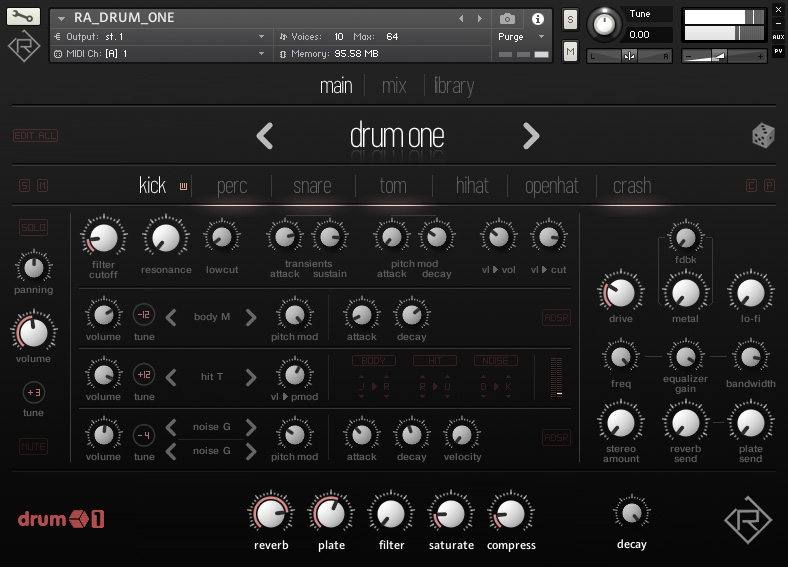This screenshot has width=788, height=567.
Task: Adjust the filter cutoff knob
Action: click(104, 238)
